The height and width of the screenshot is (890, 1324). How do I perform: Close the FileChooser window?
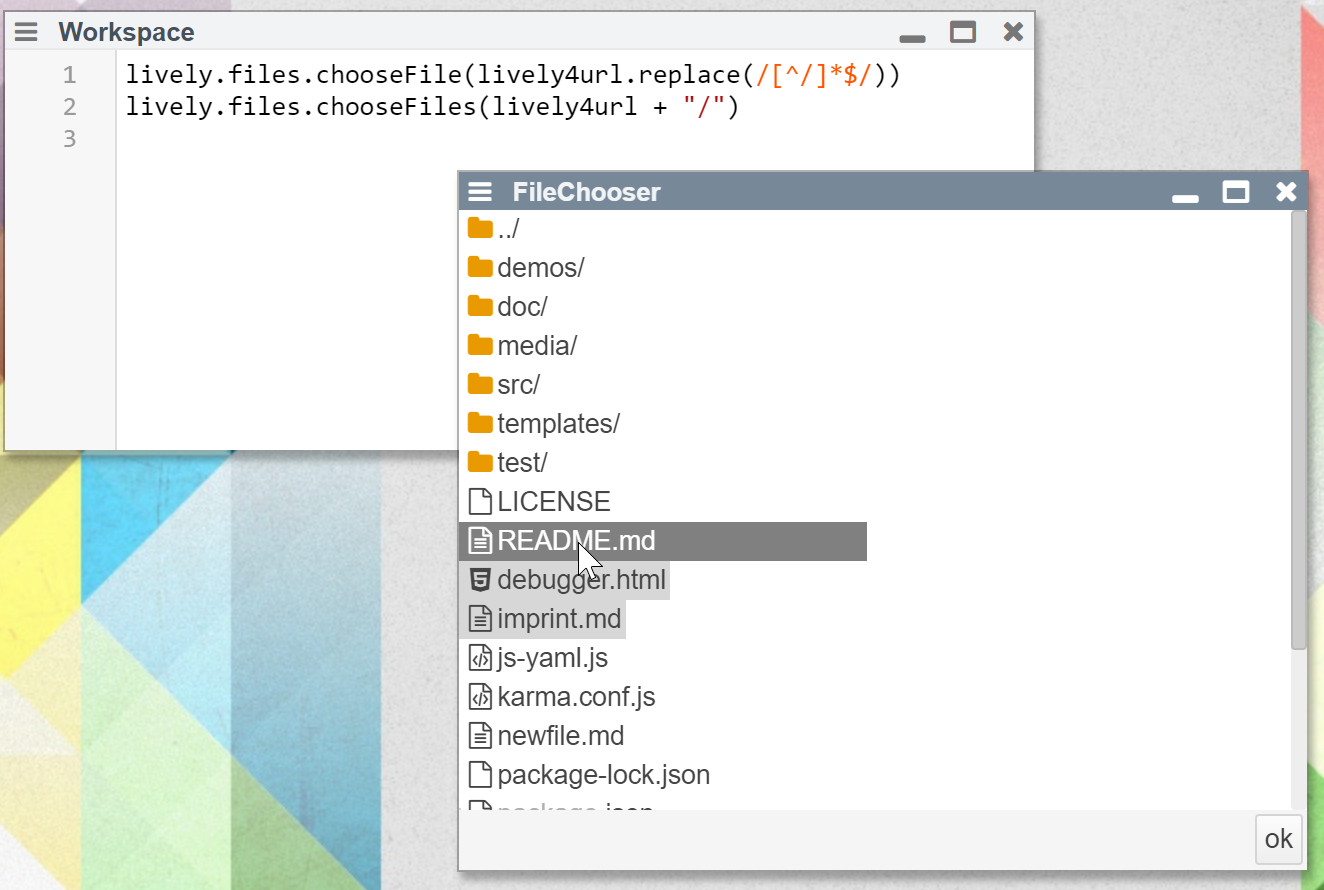click(x=1286, y=192)
